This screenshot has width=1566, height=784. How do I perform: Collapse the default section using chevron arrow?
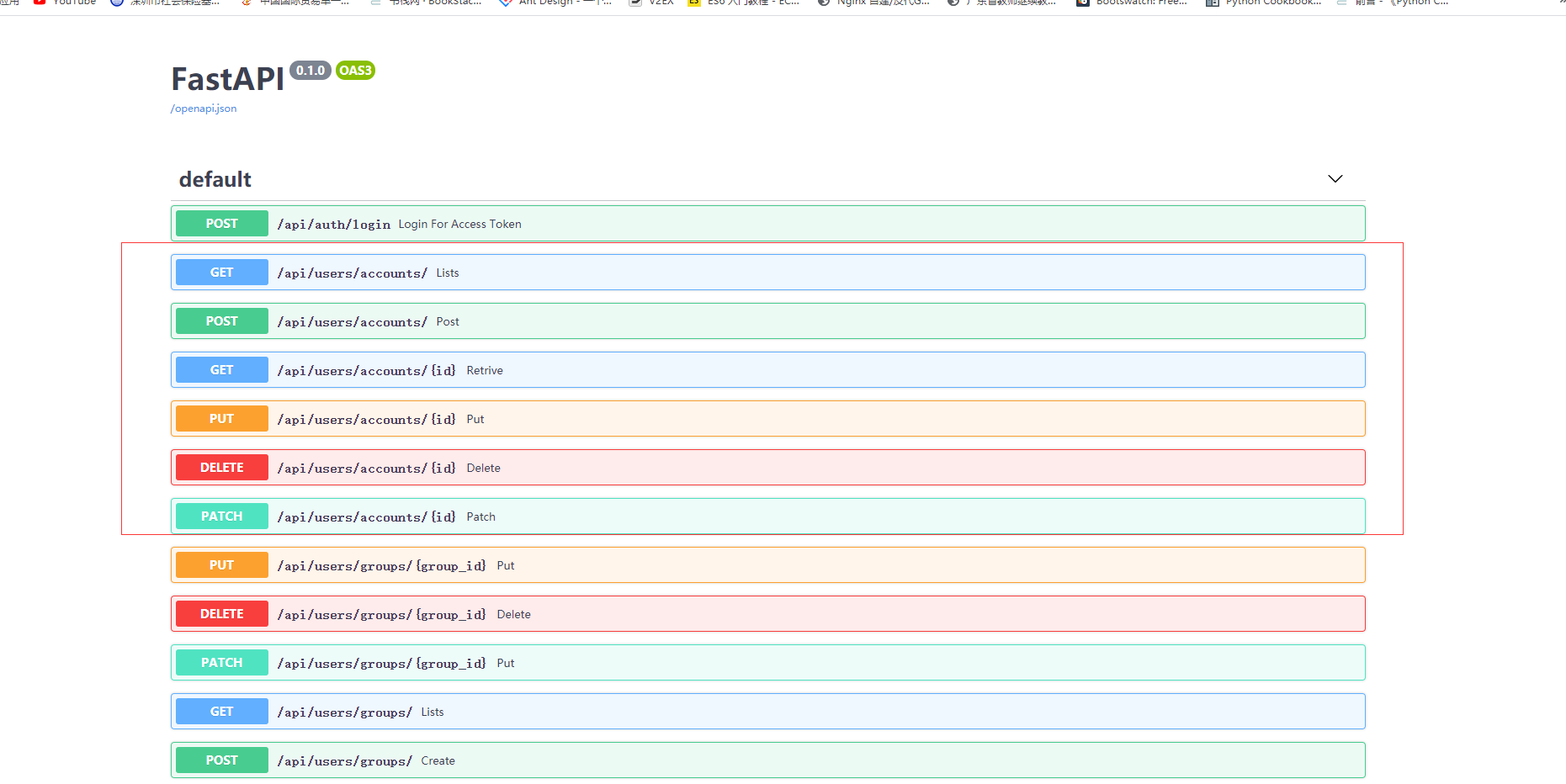(1335, 178)
